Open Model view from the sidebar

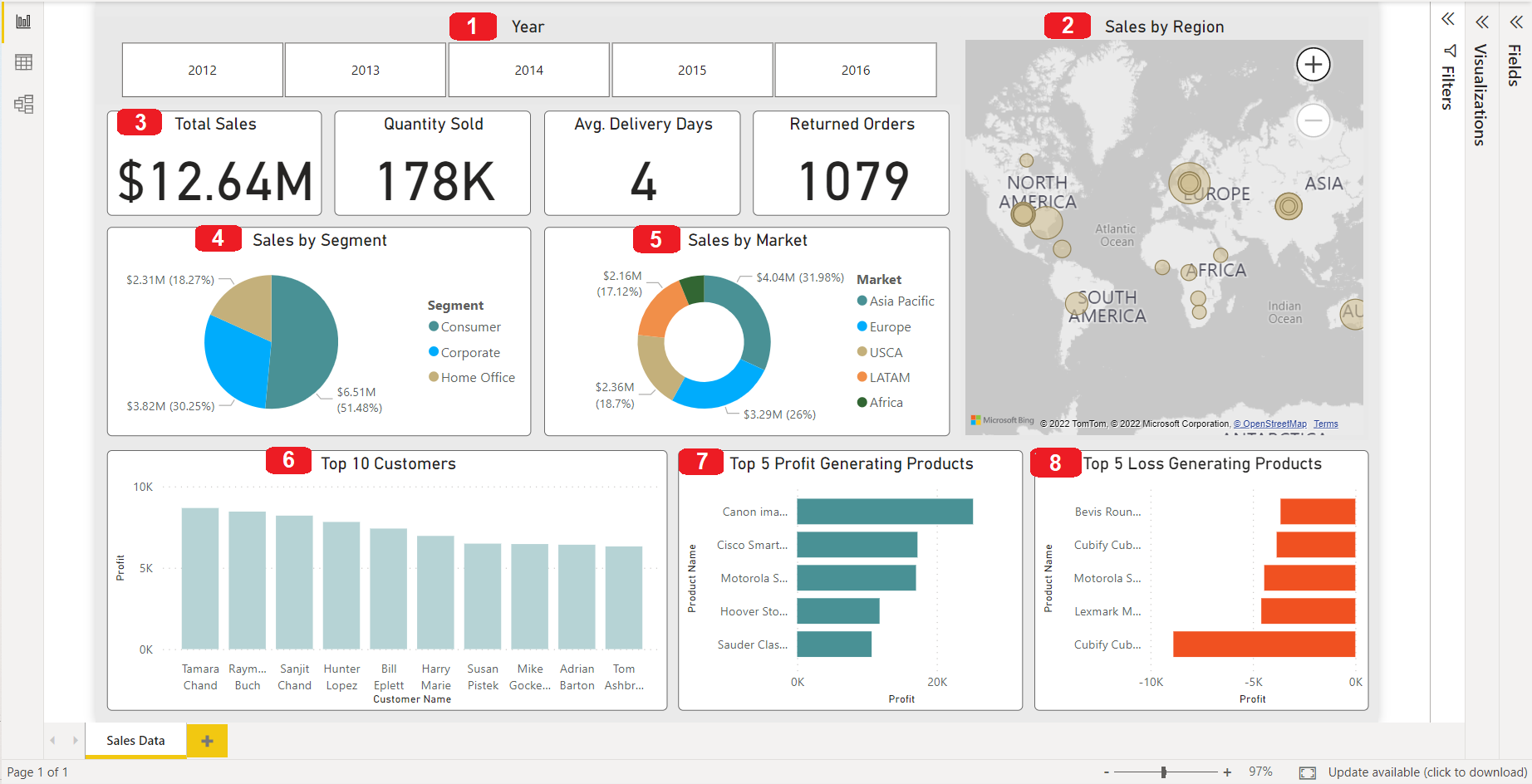coord(23,105)
